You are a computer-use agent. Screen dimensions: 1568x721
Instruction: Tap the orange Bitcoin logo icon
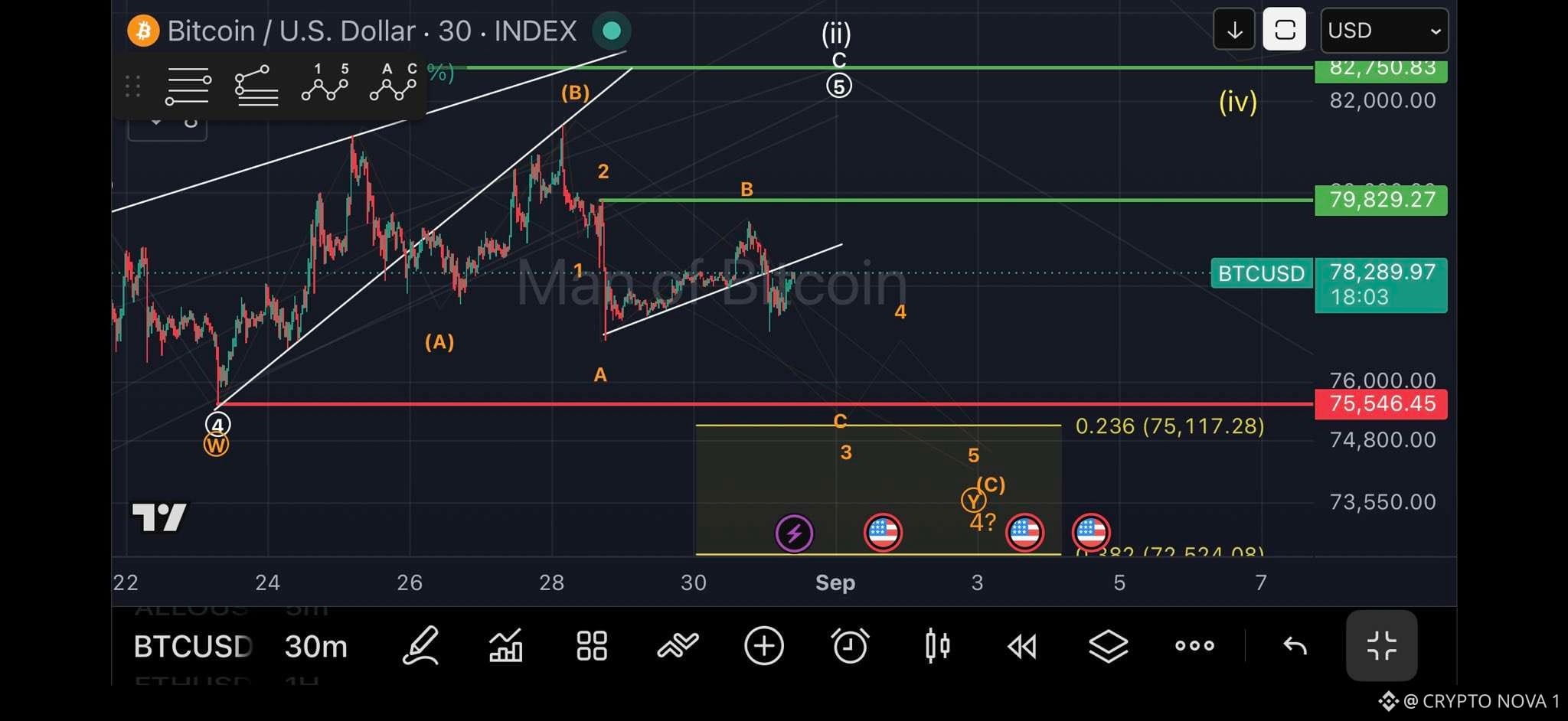143,31
